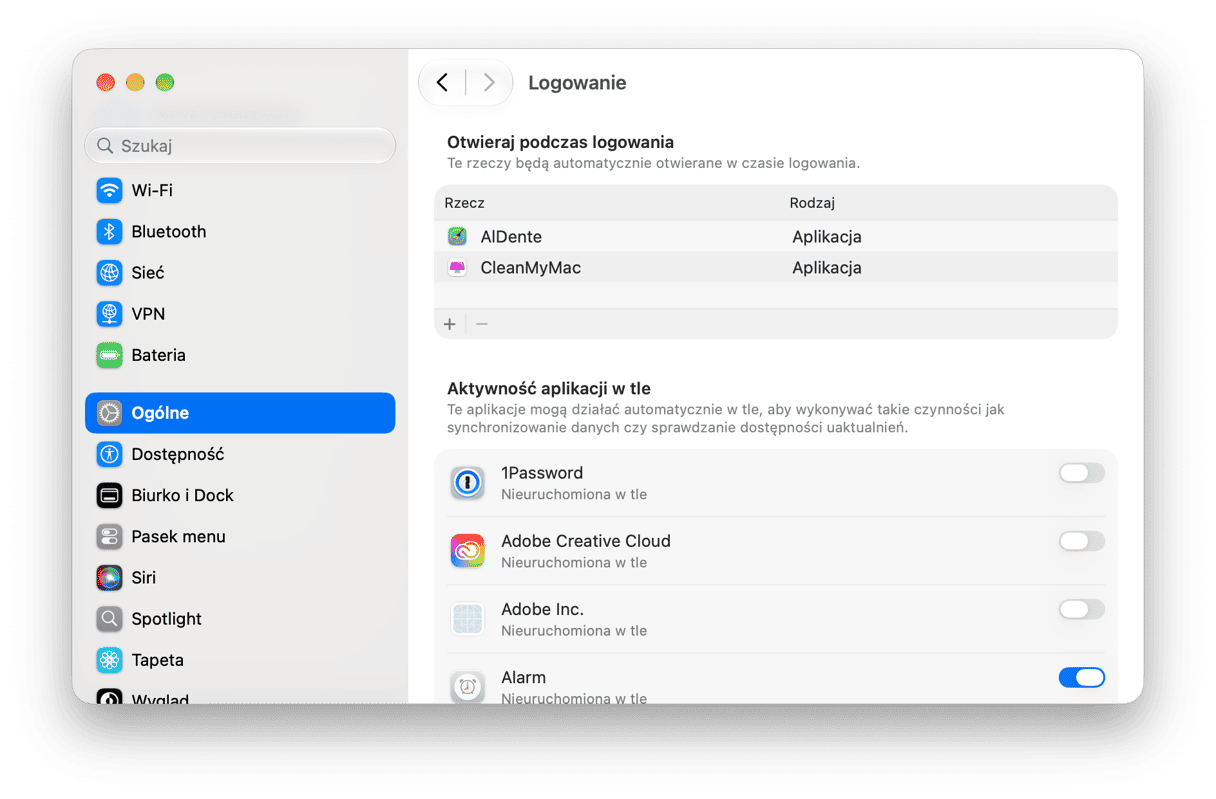Click the Alarm clock app icon
Image resolution: width=1216 pixels, height=799 pixels.
pos(467,687)
